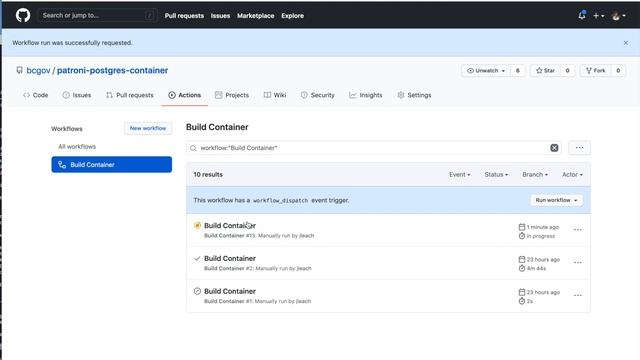Open the options menu for run #13
Viewport: 640px width, 360px height.
point(578,230)
